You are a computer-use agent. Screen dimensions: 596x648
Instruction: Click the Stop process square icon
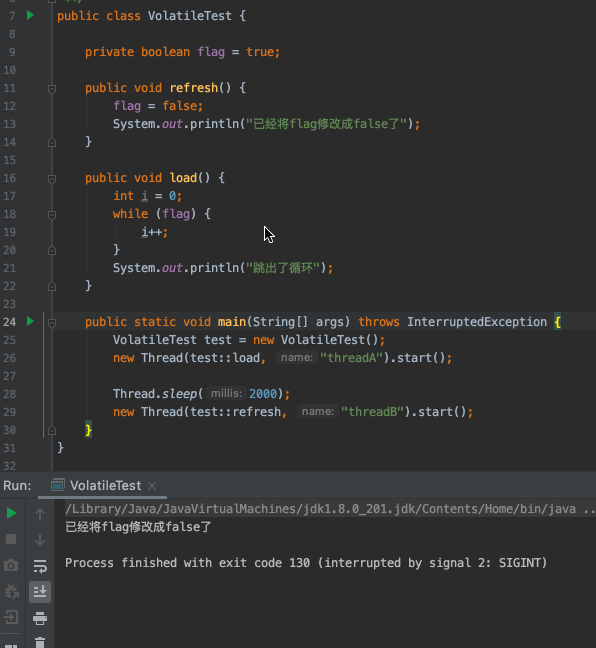coord(11,539)
